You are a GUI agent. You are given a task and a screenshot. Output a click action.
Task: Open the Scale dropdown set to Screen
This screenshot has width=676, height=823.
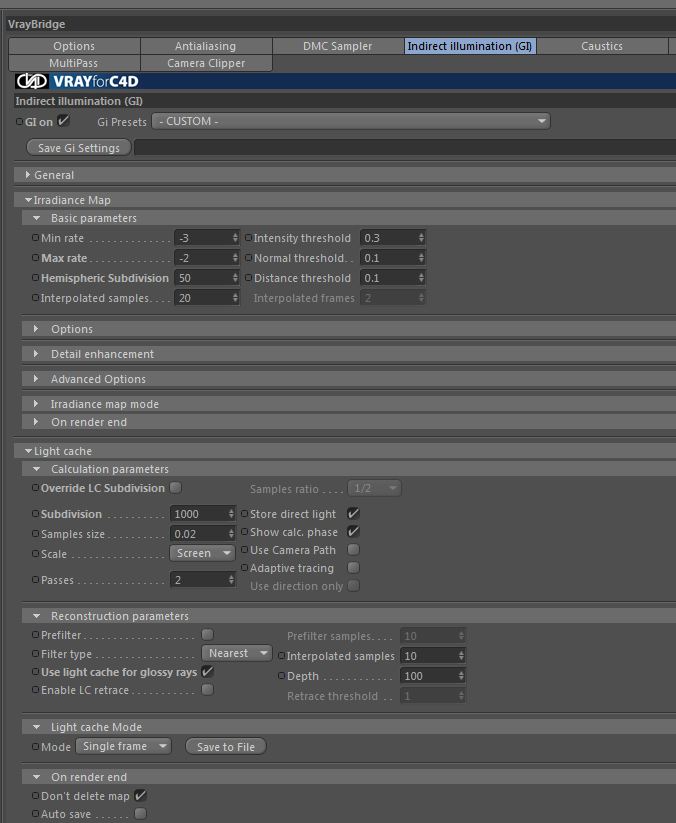[x=202, y=553]
